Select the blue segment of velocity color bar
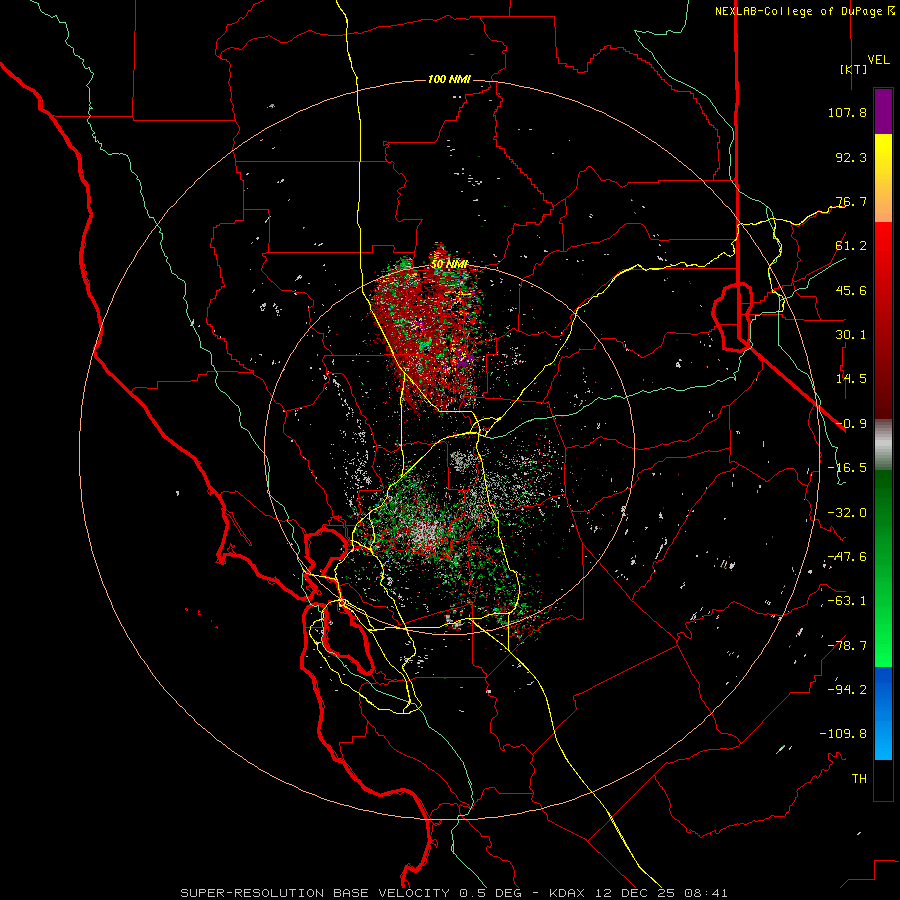The image size is (900, 900). tap(883, 713)
